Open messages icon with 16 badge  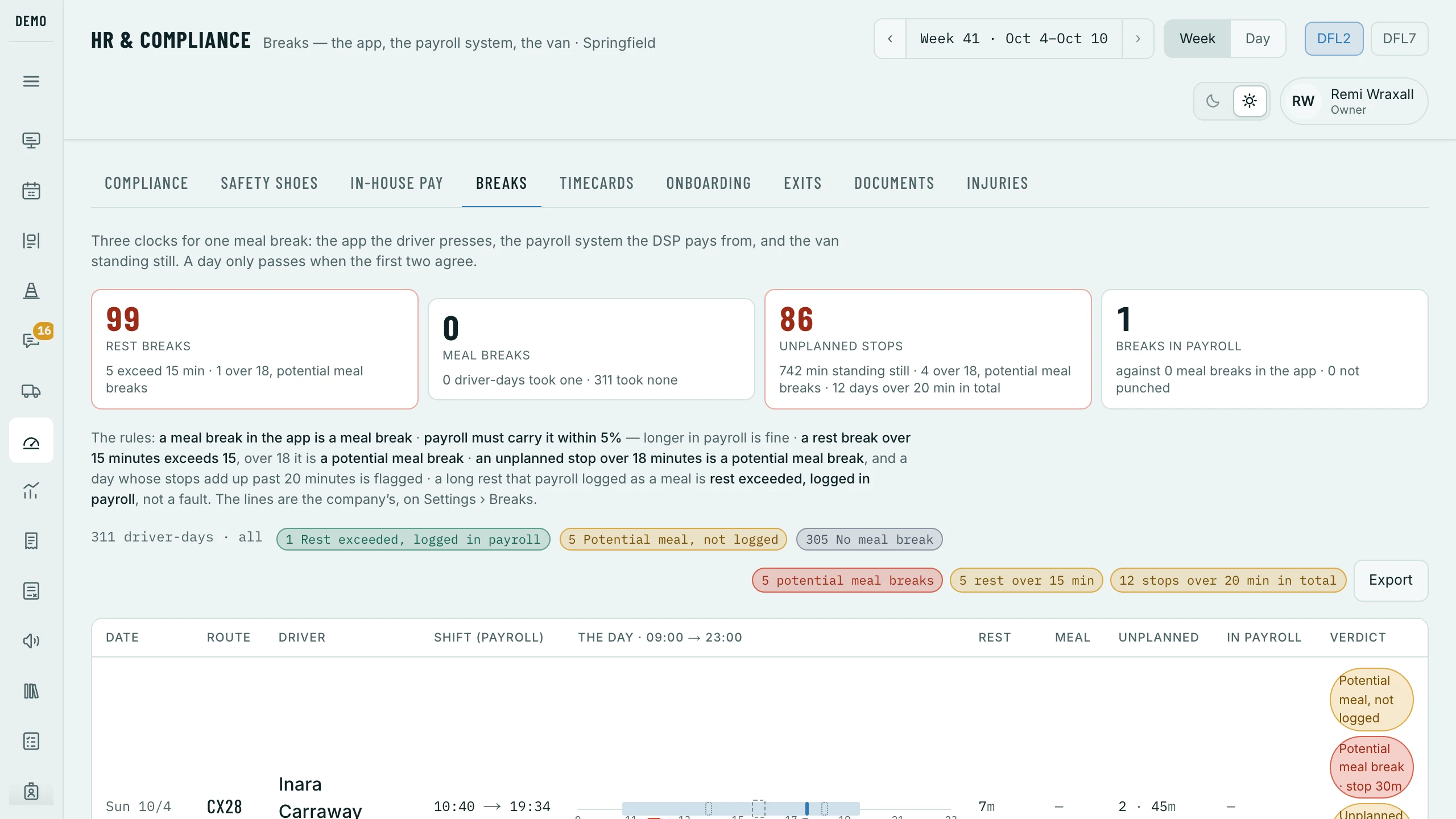click(x=31, y=341)
